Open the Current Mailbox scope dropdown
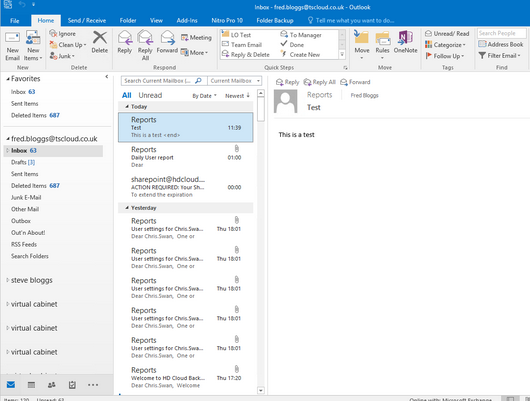The image size is (530, 401). tap(235, 81)
